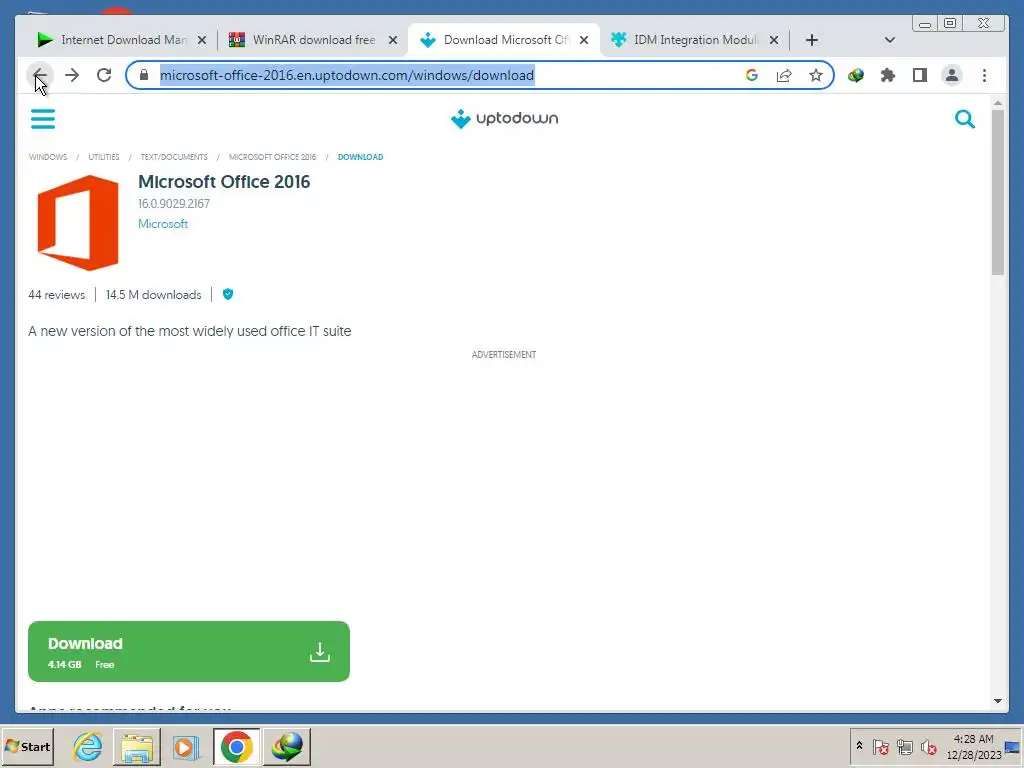Open Internet Explorer from the taskbar
Screen dimensions: 1024x768
87,747
